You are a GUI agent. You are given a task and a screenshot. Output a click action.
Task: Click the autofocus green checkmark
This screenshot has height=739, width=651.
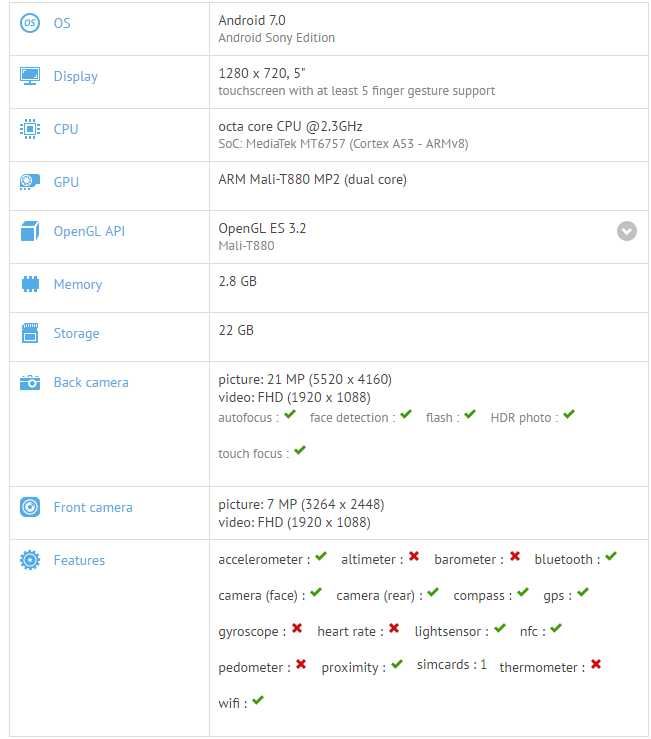point(290,415)
